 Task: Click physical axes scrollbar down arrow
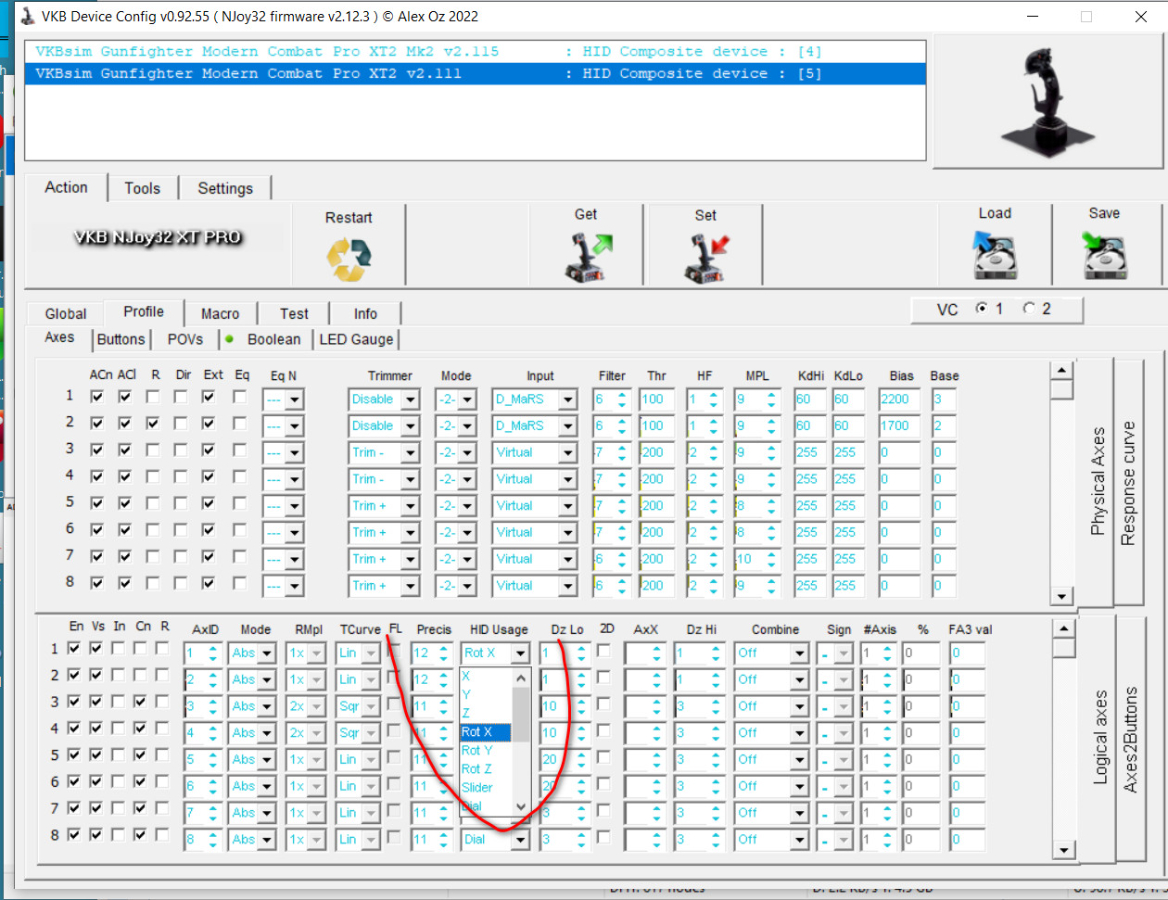pos(1061,596)
